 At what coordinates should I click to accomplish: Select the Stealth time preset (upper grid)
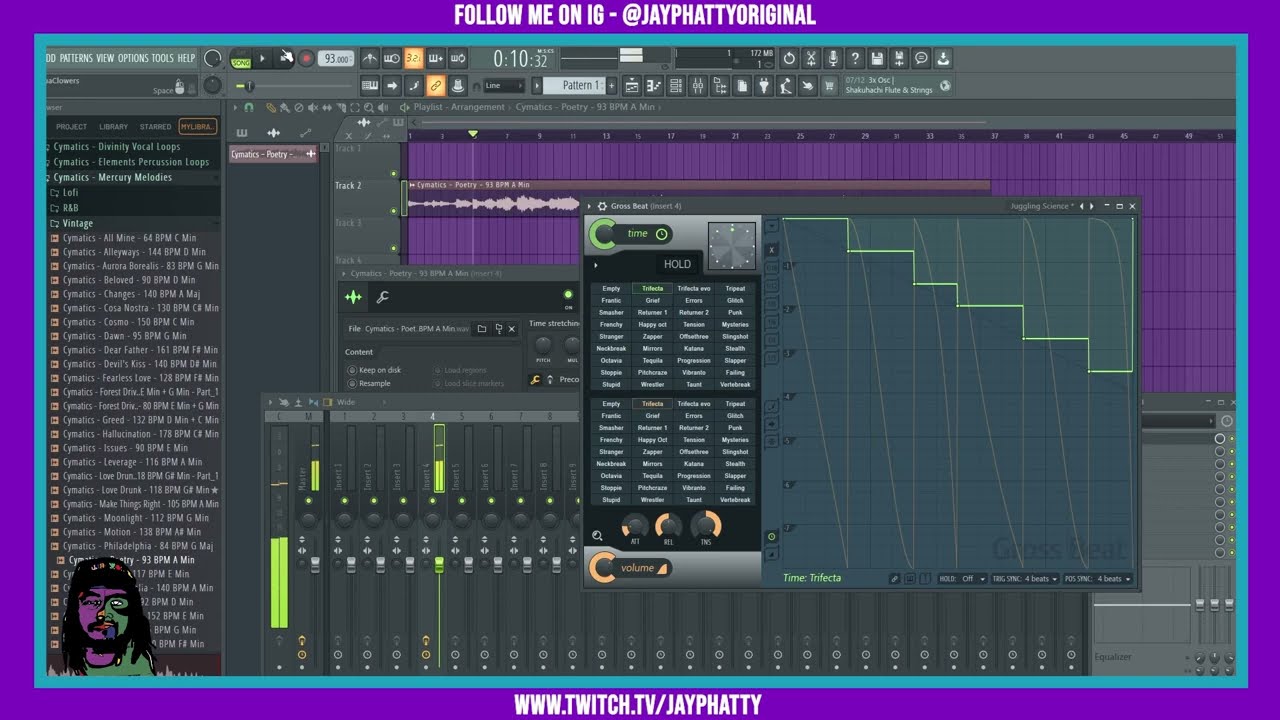pyautogui.click(x=735, y=349)
